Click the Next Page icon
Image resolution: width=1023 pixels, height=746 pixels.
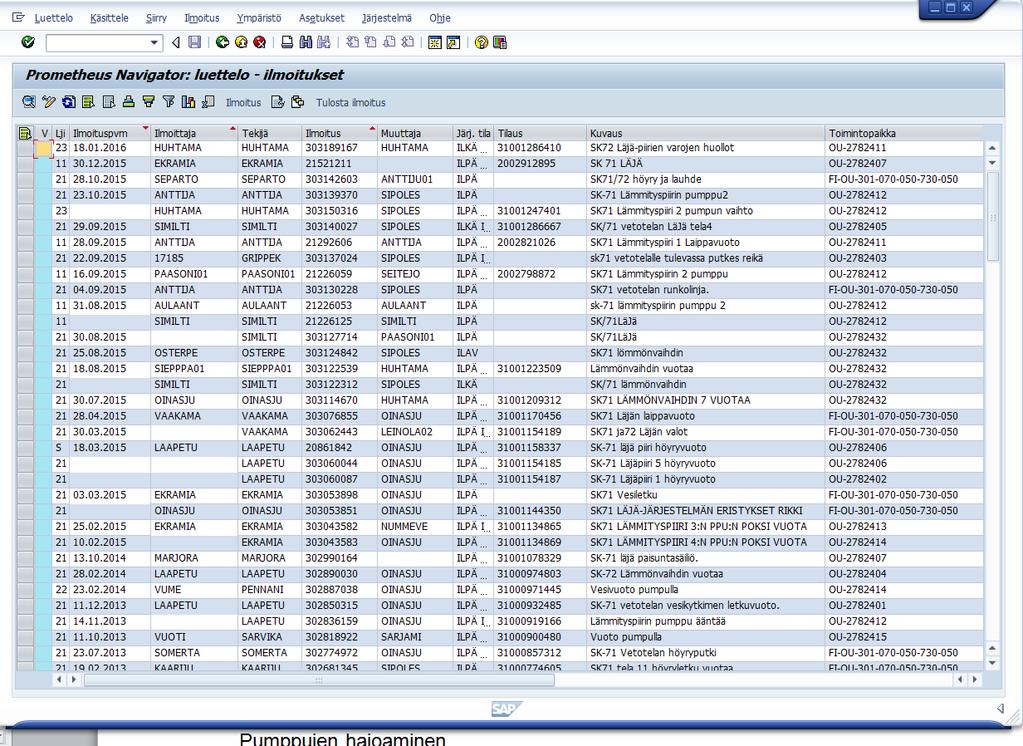(x=389, y=42)
